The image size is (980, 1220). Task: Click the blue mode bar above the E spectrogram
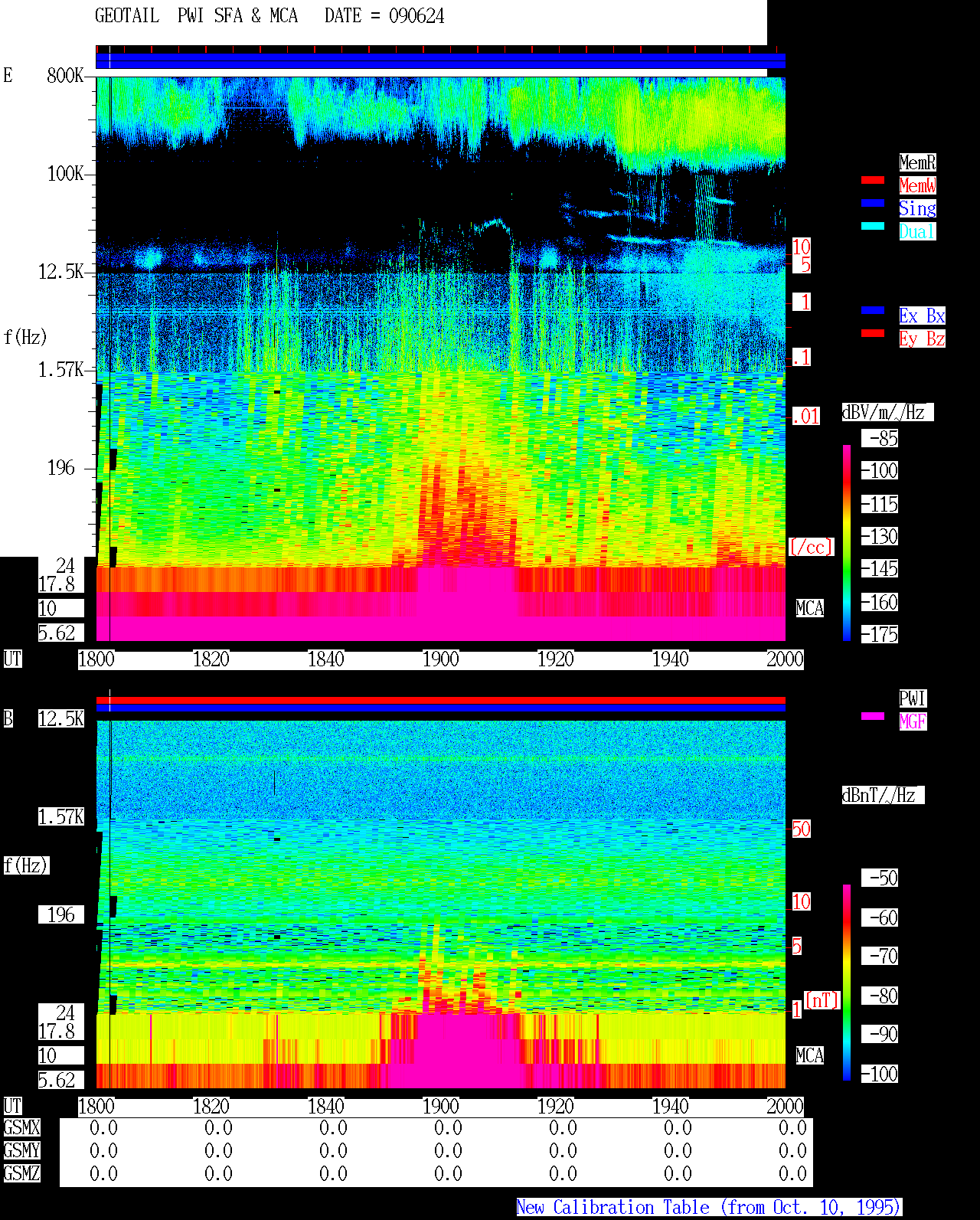pos(440,61)
